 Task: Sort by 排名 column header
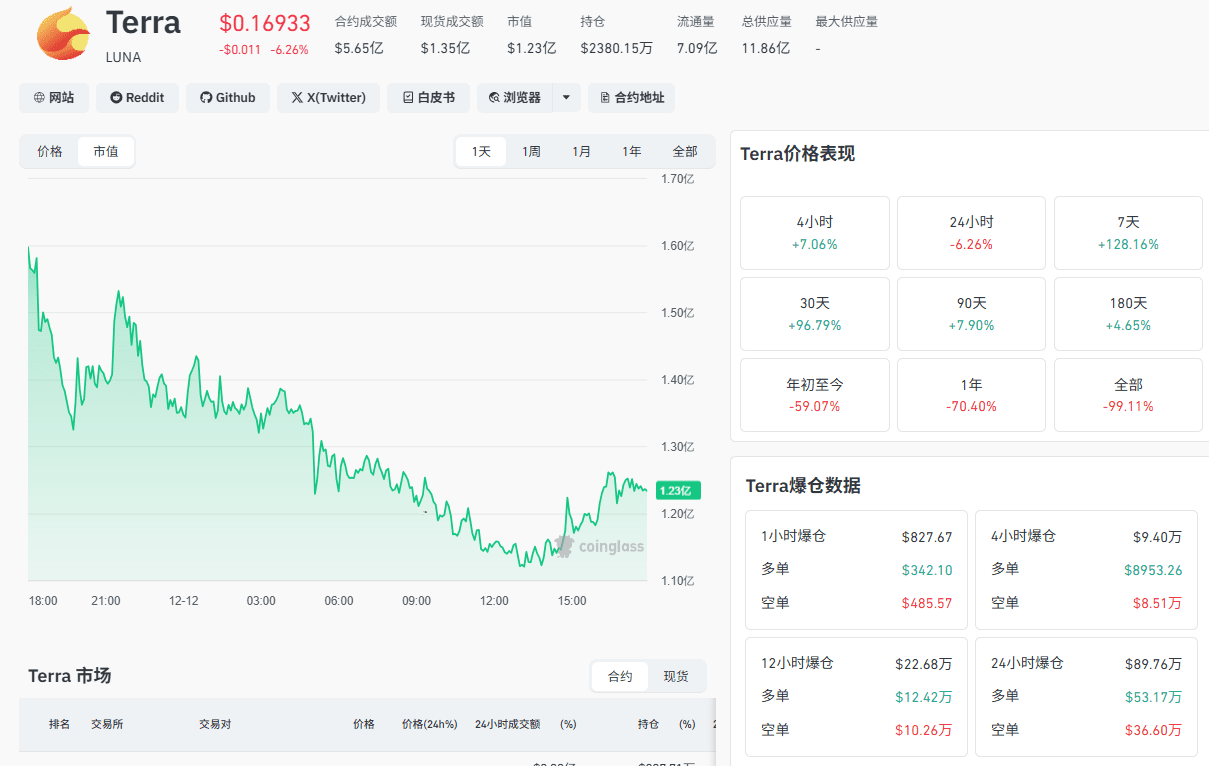(x=60, y=724)
